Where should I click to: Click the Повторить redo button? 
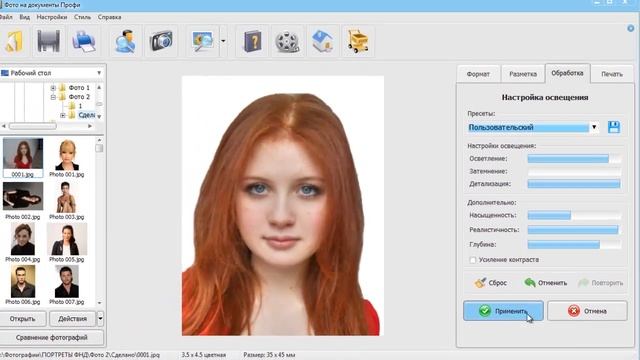click(601, 282)
